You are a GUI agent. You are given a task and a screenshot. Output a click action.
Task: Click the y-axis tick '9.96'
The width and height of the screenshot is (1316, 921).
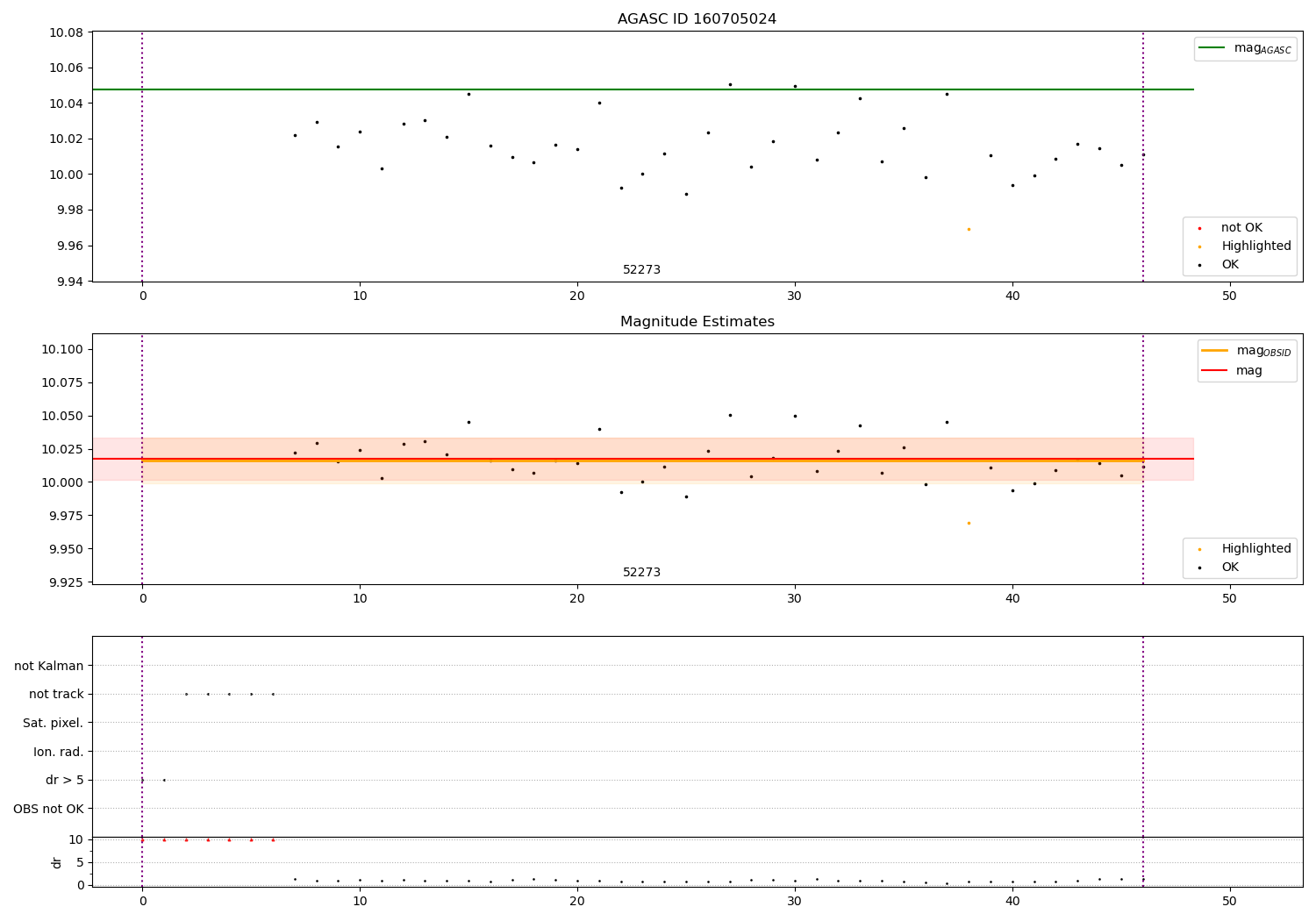tap(69, 246)
